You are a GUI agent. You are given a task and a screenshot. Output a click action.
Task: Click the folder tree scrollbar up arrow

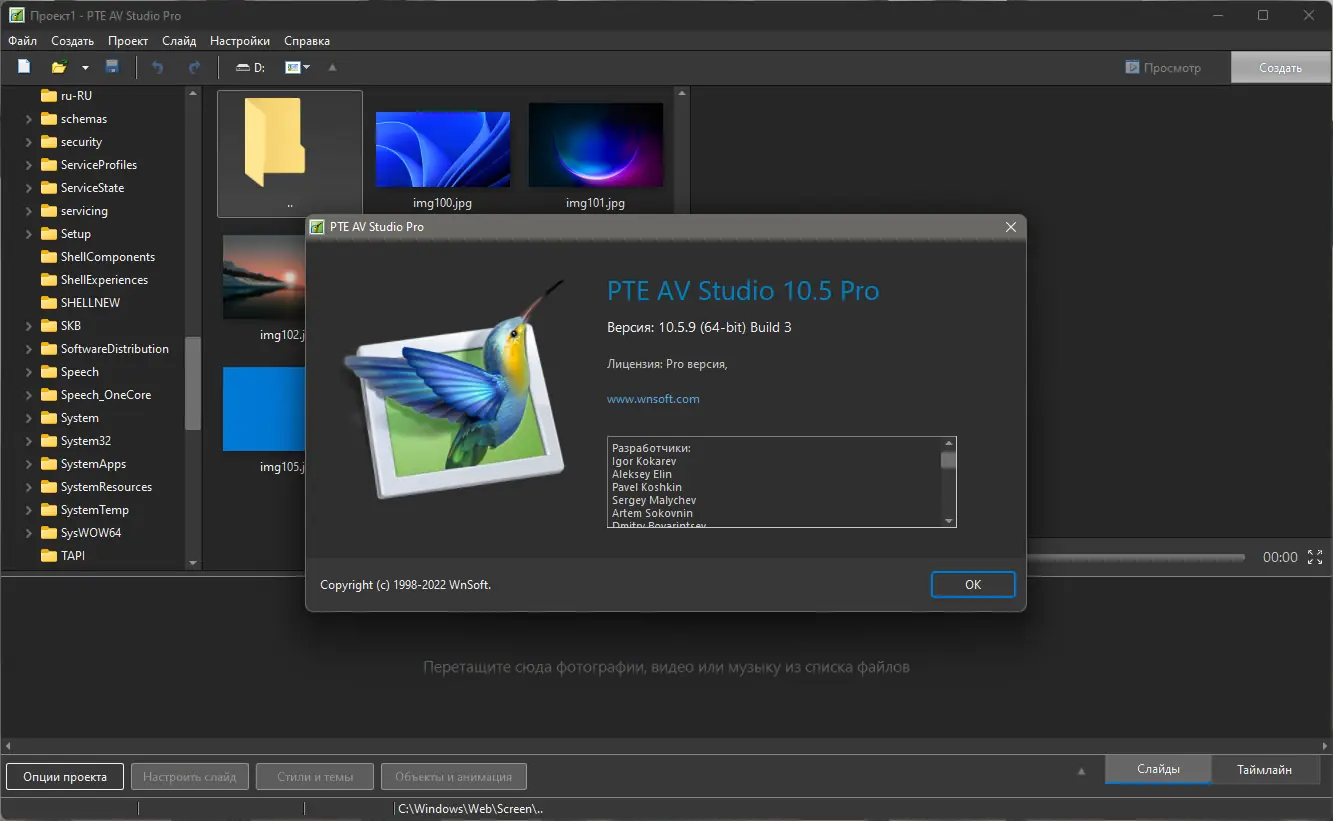coord(193,95)
